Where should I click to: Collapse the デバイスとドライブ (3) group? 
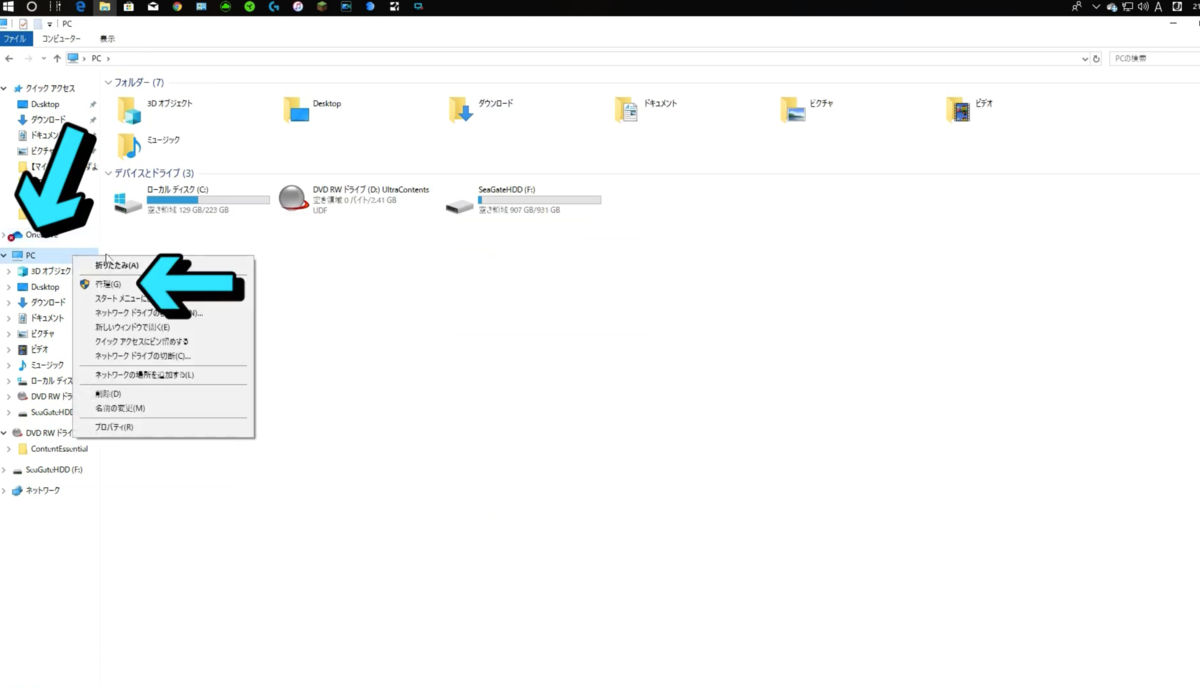point(108,173)
